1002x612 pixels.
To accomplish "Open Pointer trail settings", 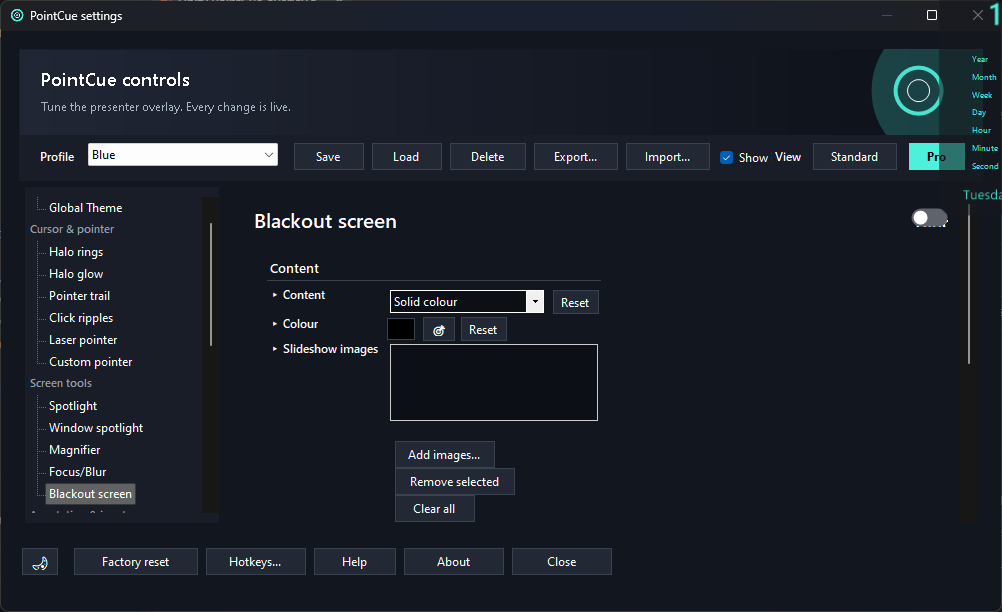I will [79, 296].
